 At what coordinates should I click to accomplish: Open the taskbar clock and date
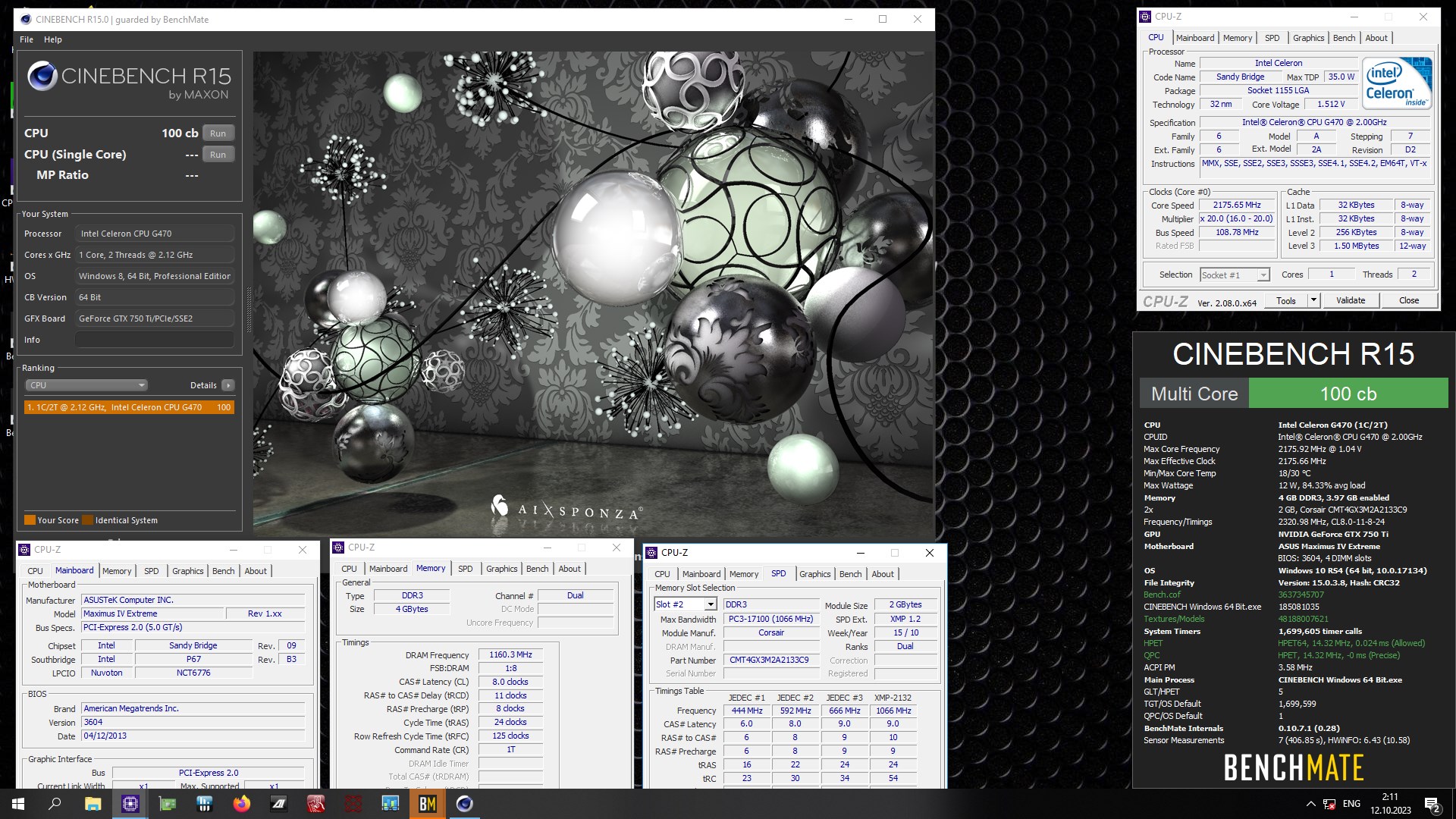1390,804
